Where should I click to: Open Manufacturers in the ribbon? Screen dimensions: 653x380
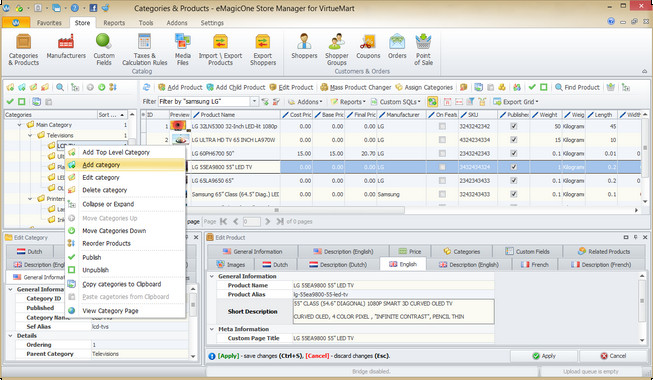coord(66,47)
